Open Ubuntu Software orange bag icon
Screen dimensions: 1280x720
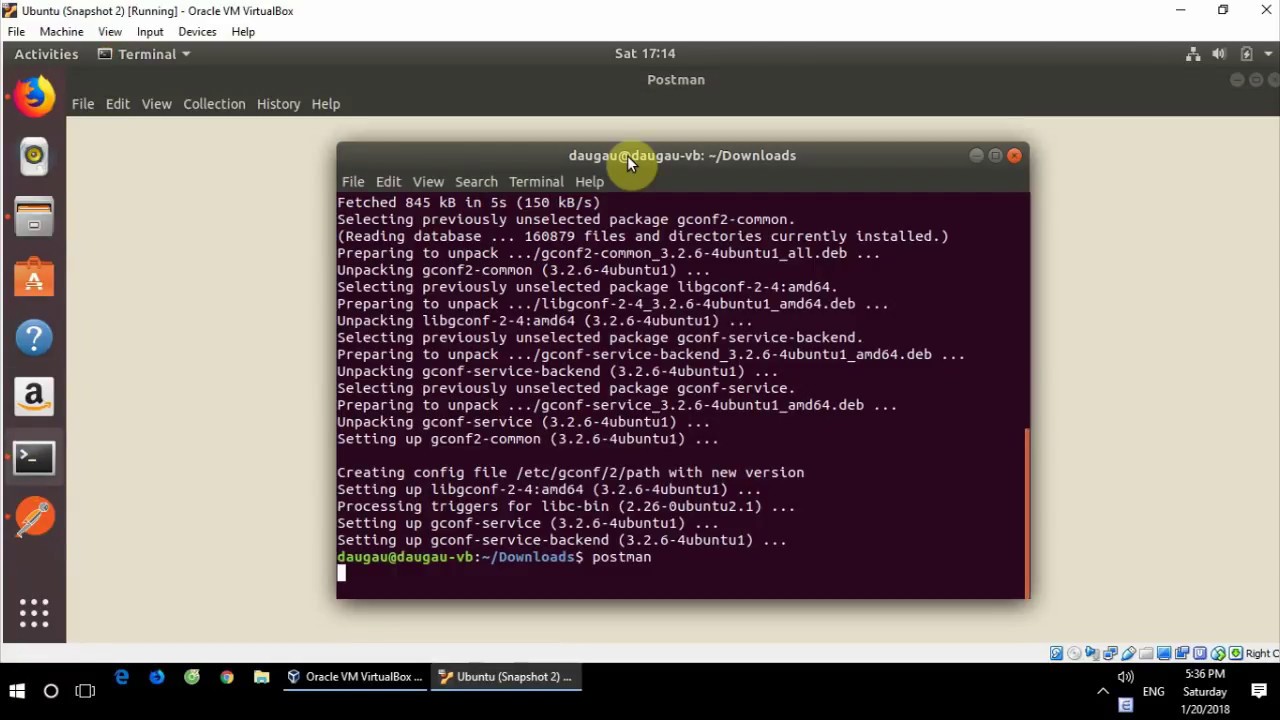[x=34, y=278]
